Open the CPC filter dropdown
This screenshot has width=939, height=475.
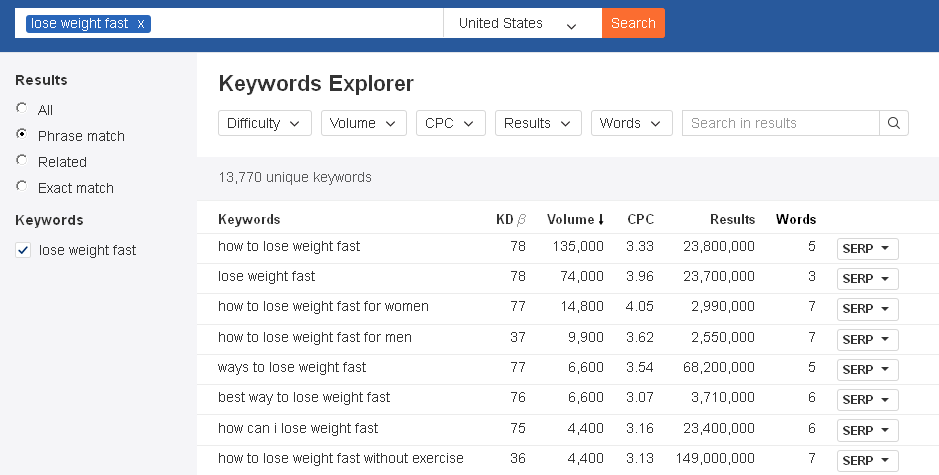point(450,123)
